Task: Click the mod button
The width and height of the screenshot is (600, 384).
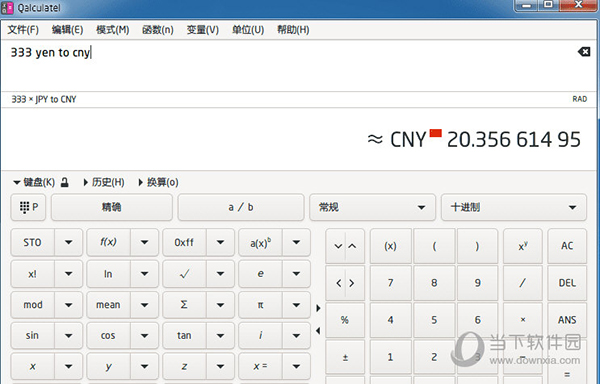Action: tap(33, 305)
